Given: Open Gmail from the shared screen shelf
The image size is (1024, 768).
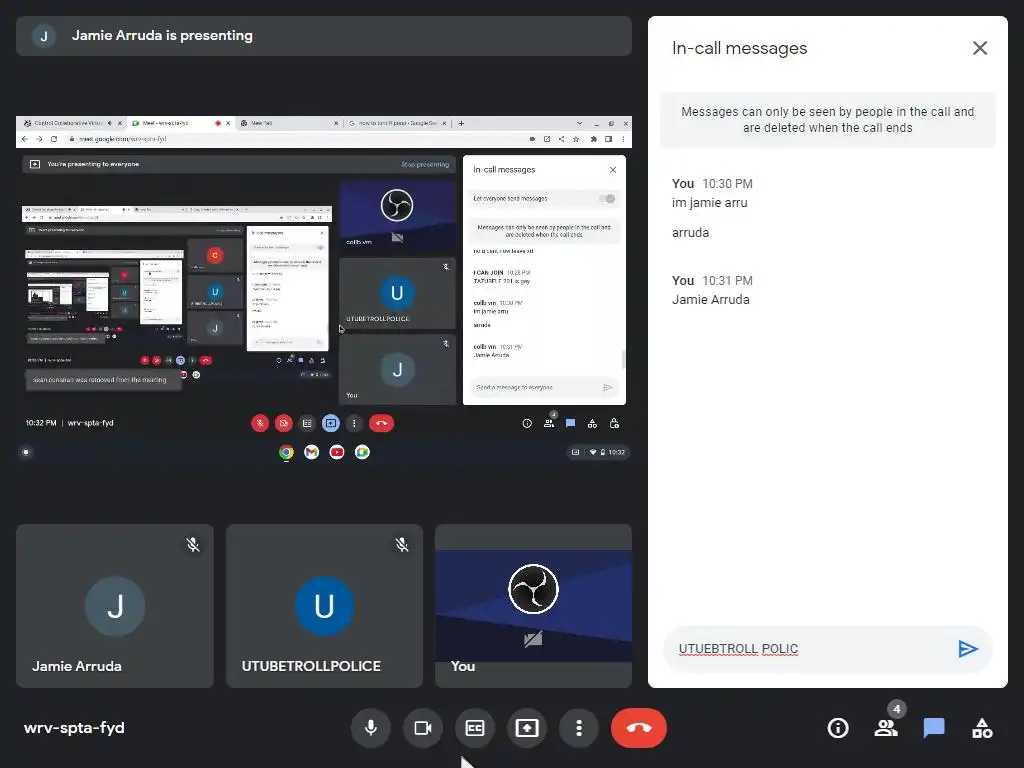Looking at the screenshot, I should pyautogui.click(x=312, y=452).
